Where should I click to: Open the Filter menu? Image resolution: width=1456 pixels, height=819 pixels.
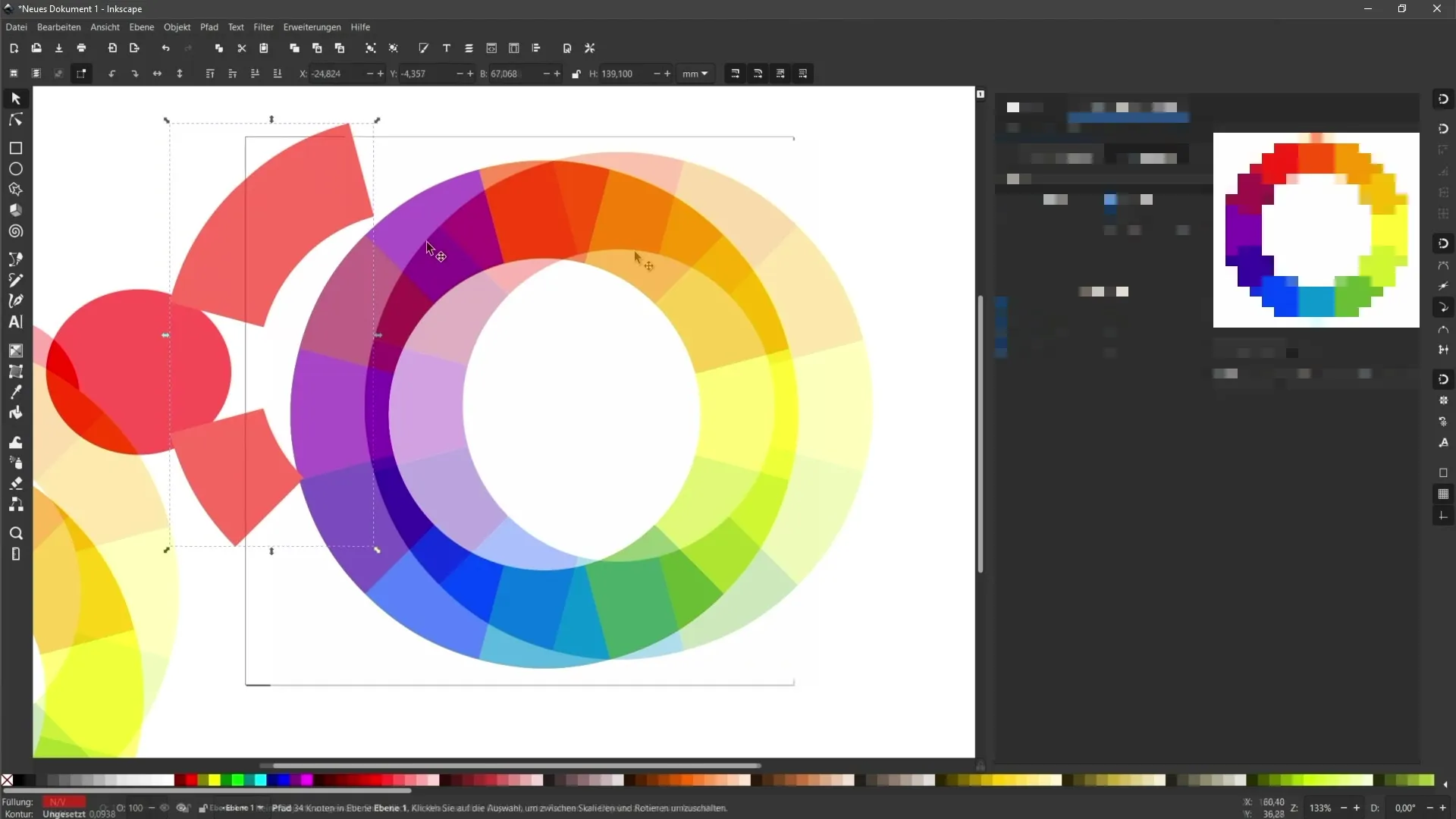click(263, 27)
